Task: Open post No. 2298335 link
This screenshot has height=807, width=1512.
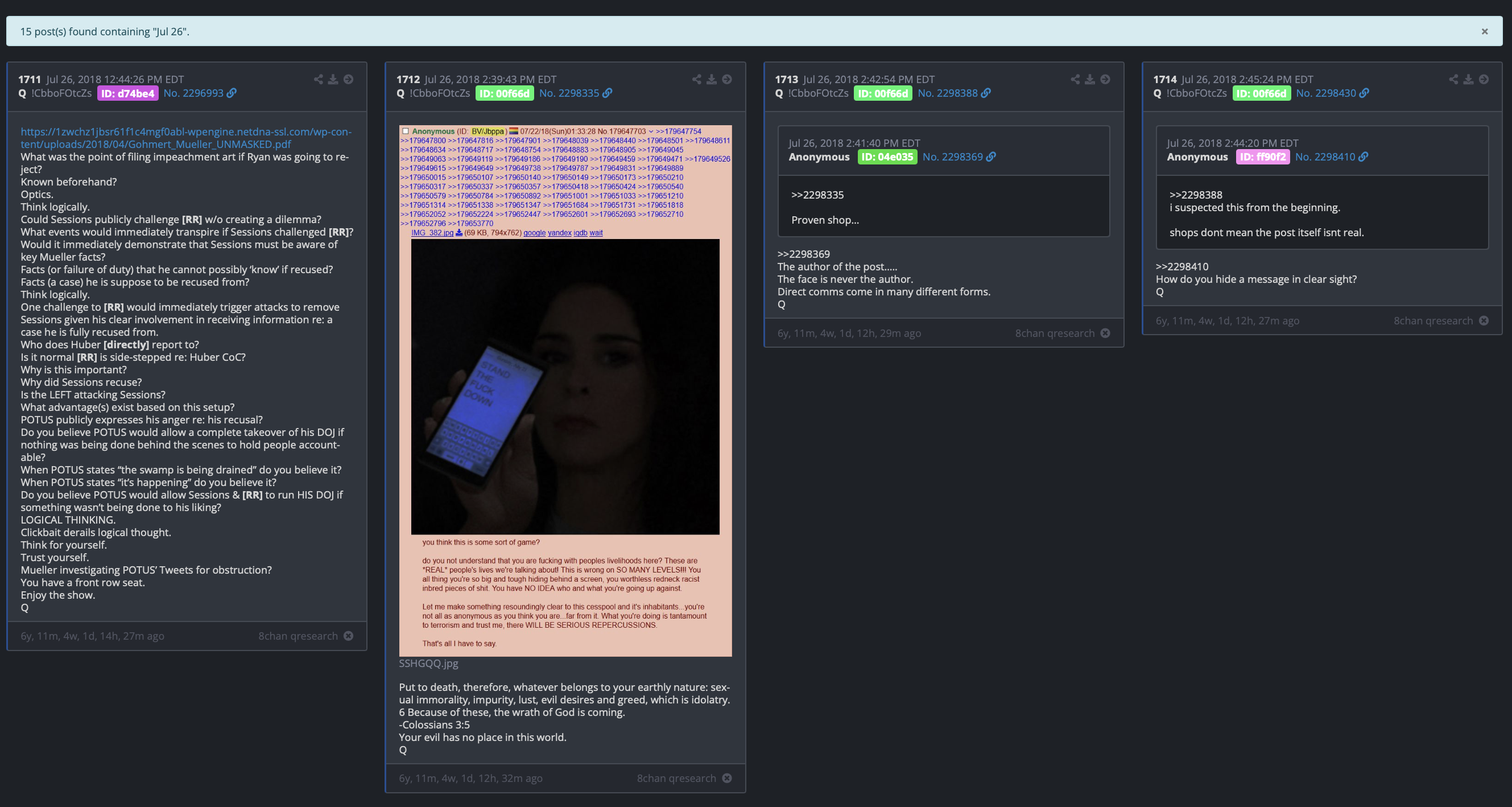Action: 569,93
